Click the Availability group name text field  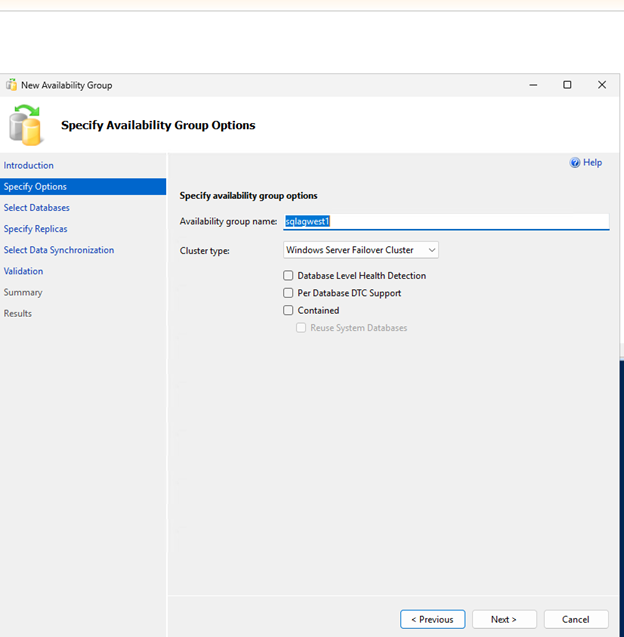pyautogui.click(x=445, y=222)
